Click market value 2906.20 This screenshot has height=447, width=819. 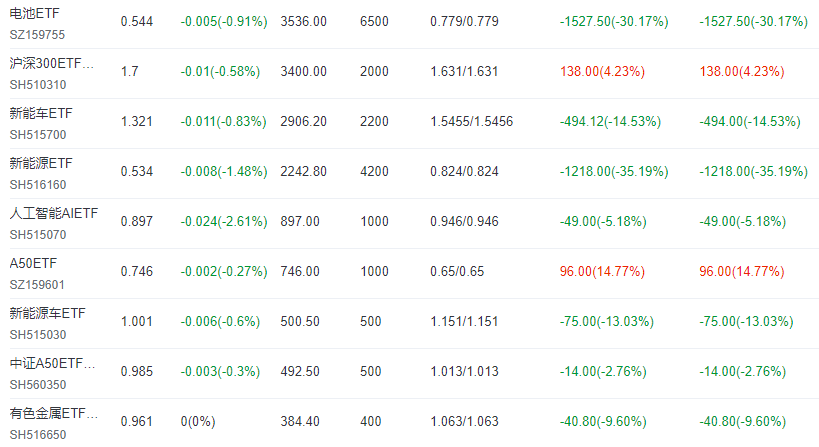[x=303, y=122]
